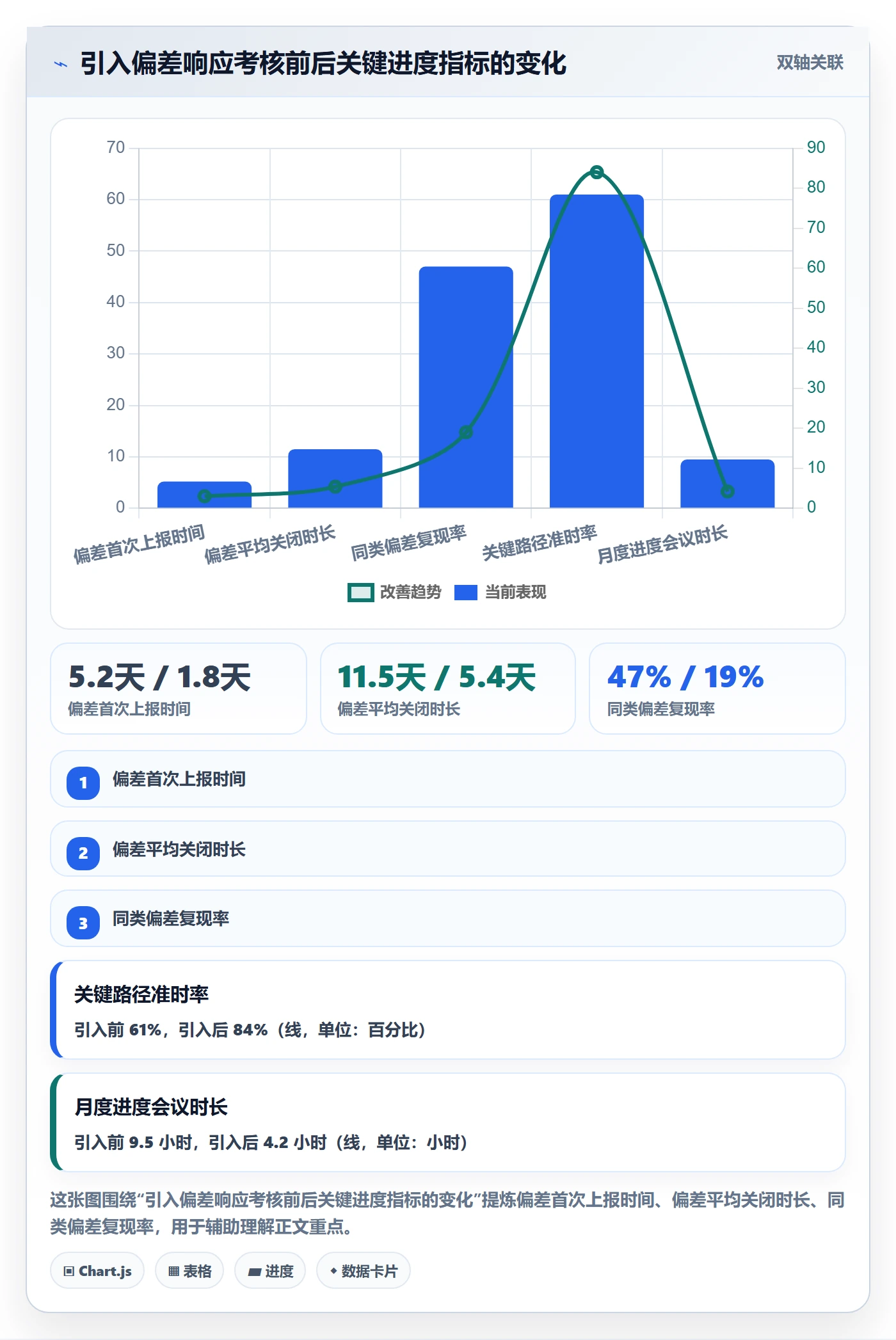Click the 偏差平均关闭时长 line data point

pyautogui.click(x=335, y=487)
